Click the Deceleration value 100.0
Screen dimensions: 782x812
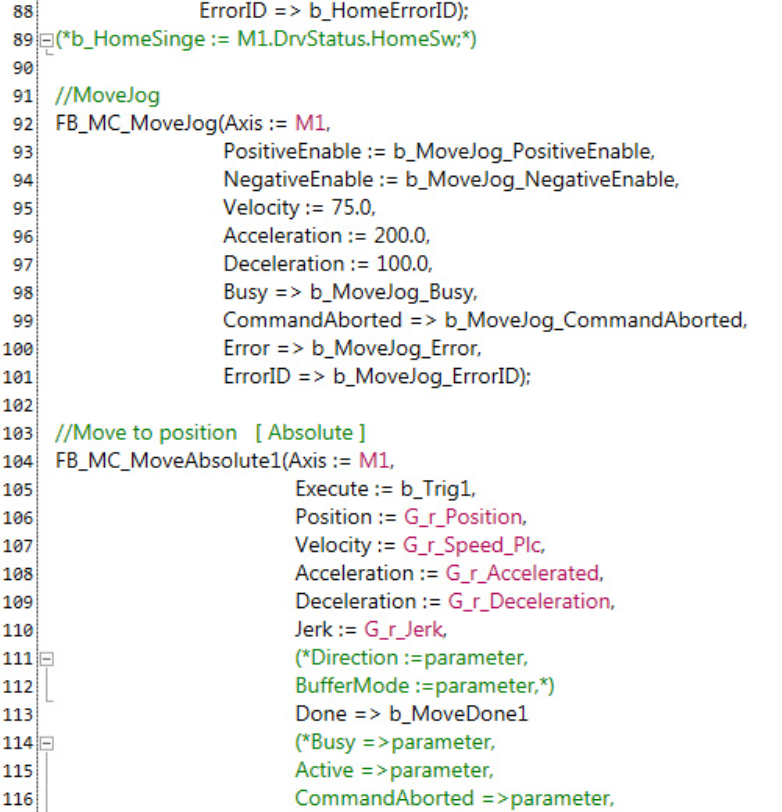402,264
